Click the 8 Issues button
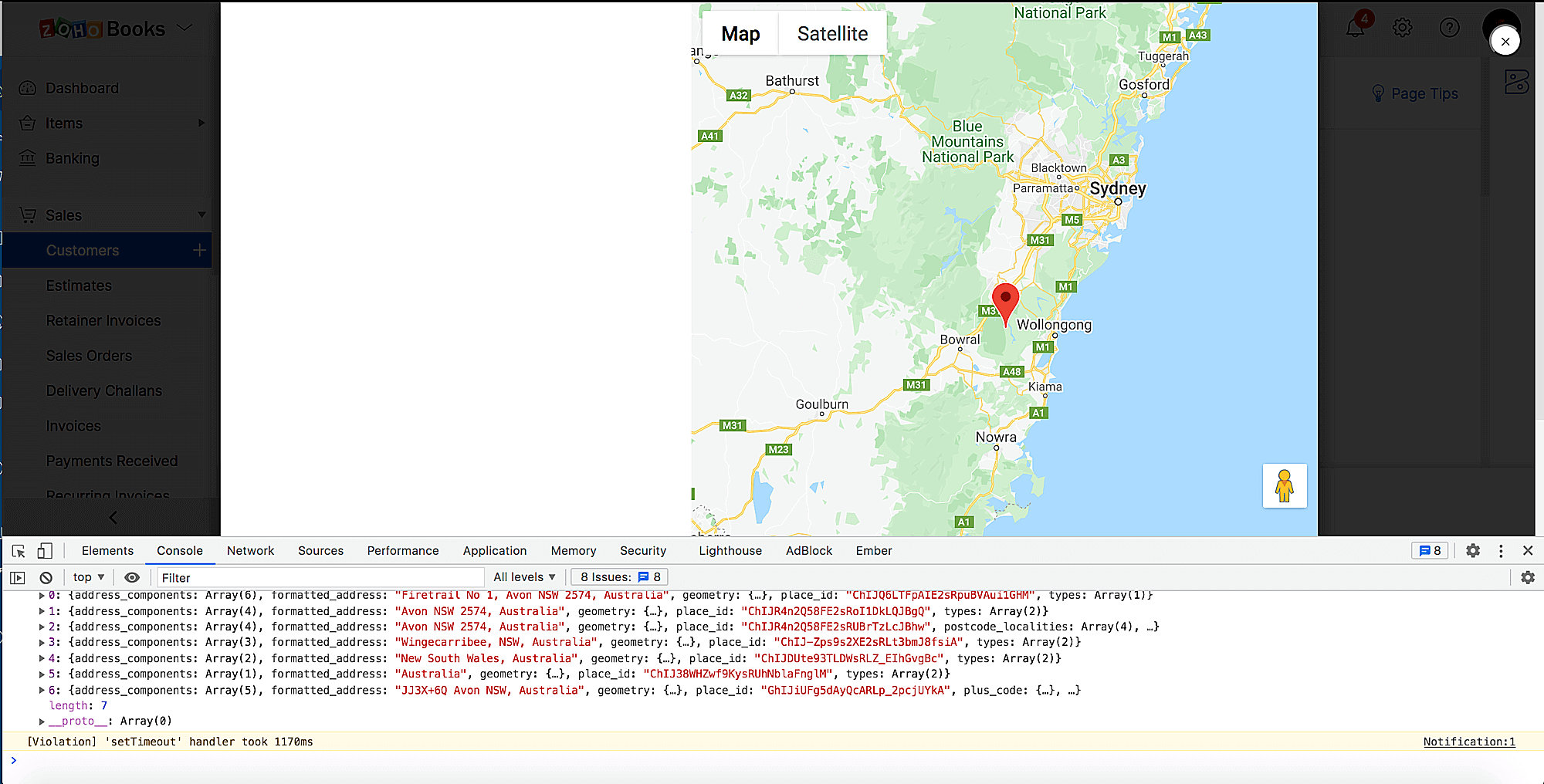 point(620,577)
